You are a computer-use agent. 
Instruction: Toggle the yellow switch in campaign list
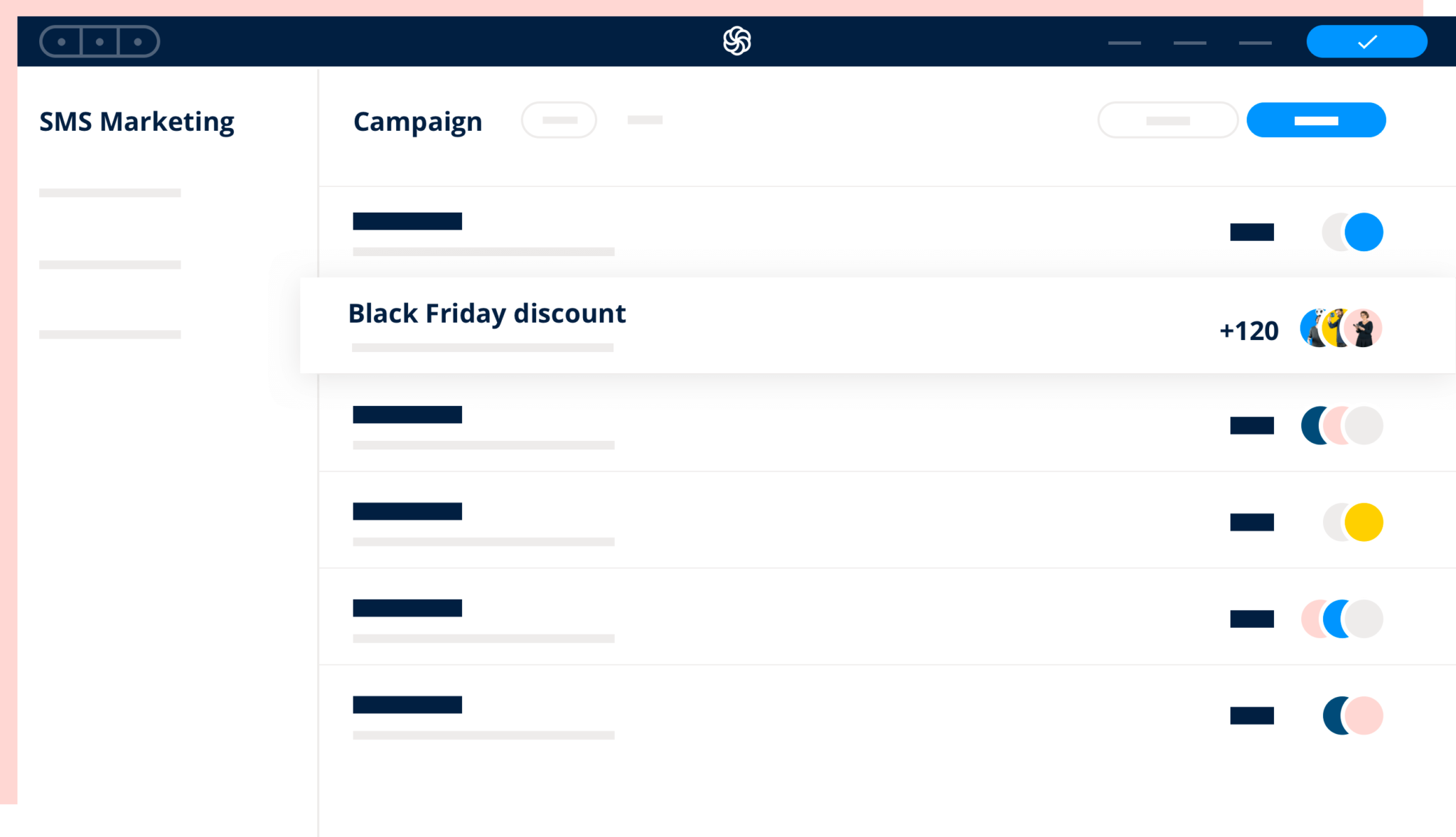[1352, 522]
